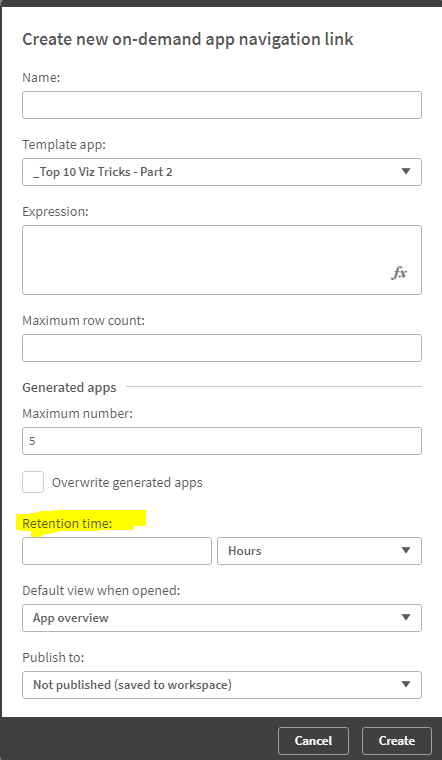Click the Publish to label

[x=53, y=657]
